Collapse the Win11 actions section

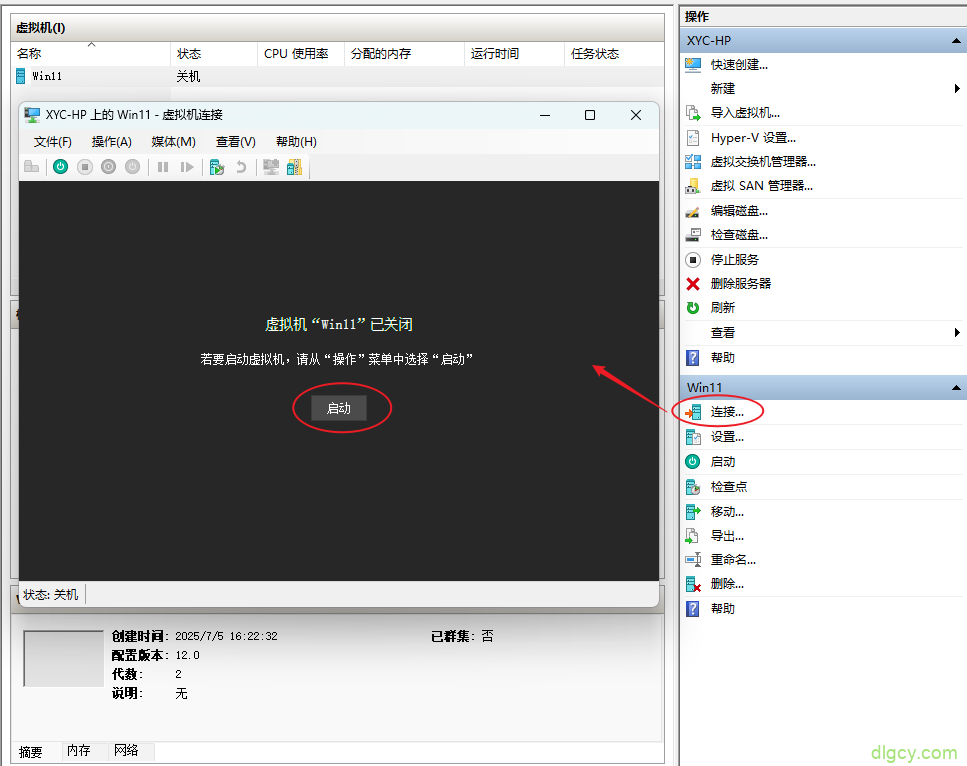[x=956, y=387]
